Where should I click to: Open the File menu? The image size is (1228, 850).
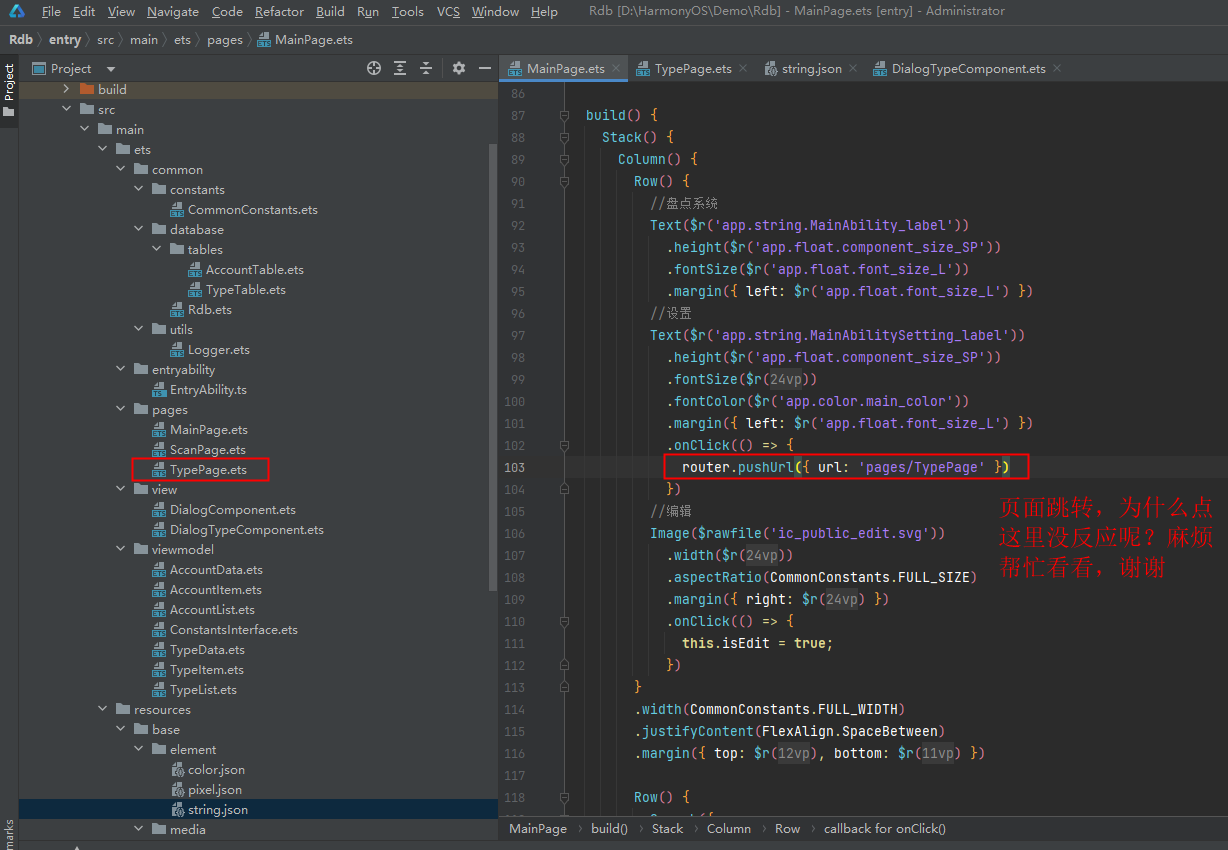tap(51, 12)
